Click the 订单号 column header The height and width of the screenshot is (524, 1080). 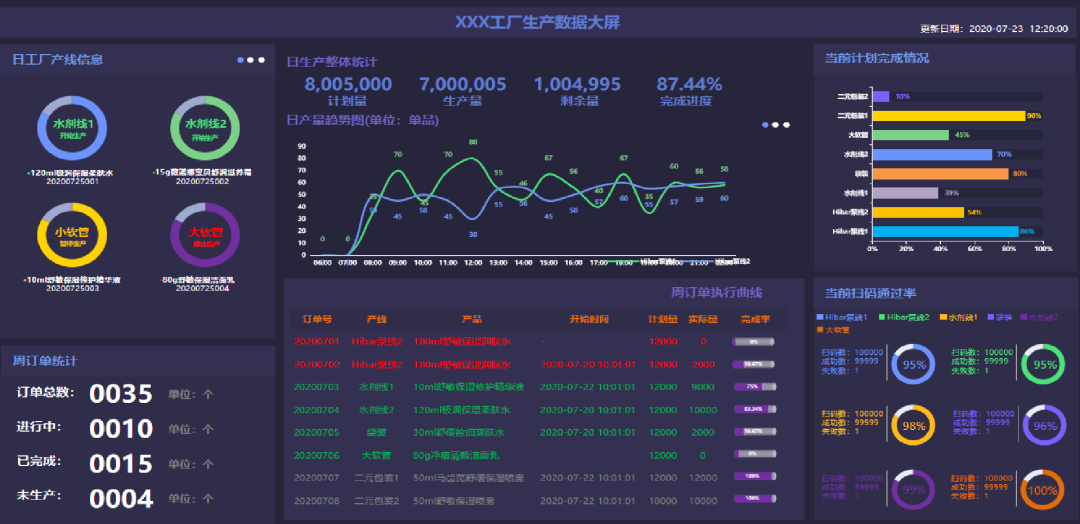(317, 319)
